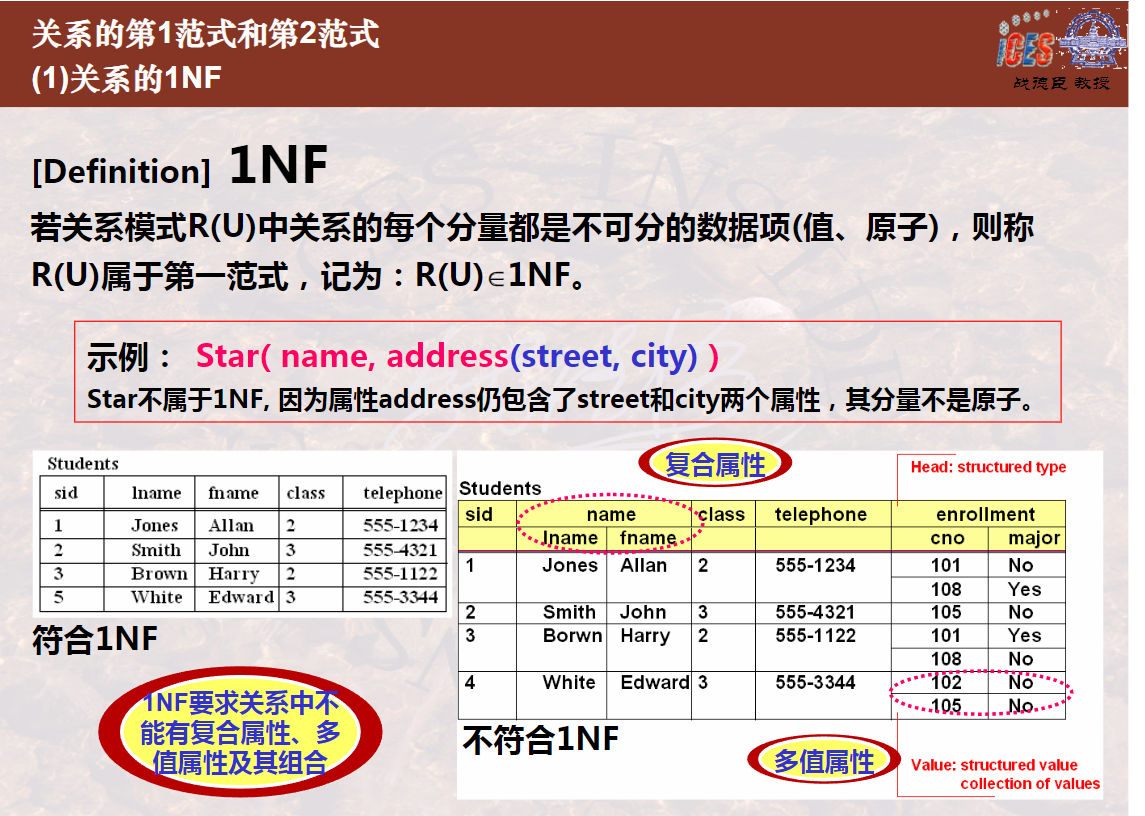Click the Value: structured value annotation
The image size is (1145, 816).
1005,774
